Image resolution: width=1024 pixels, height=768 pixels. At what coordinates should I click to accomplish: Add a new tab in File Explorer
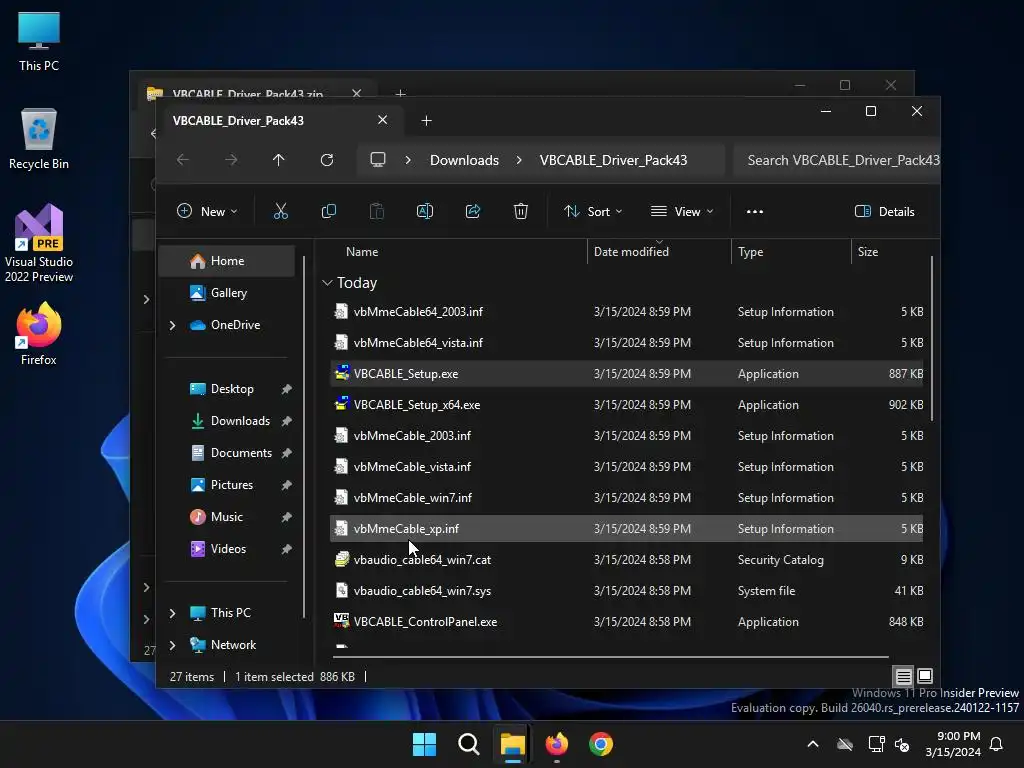[426, 121]
